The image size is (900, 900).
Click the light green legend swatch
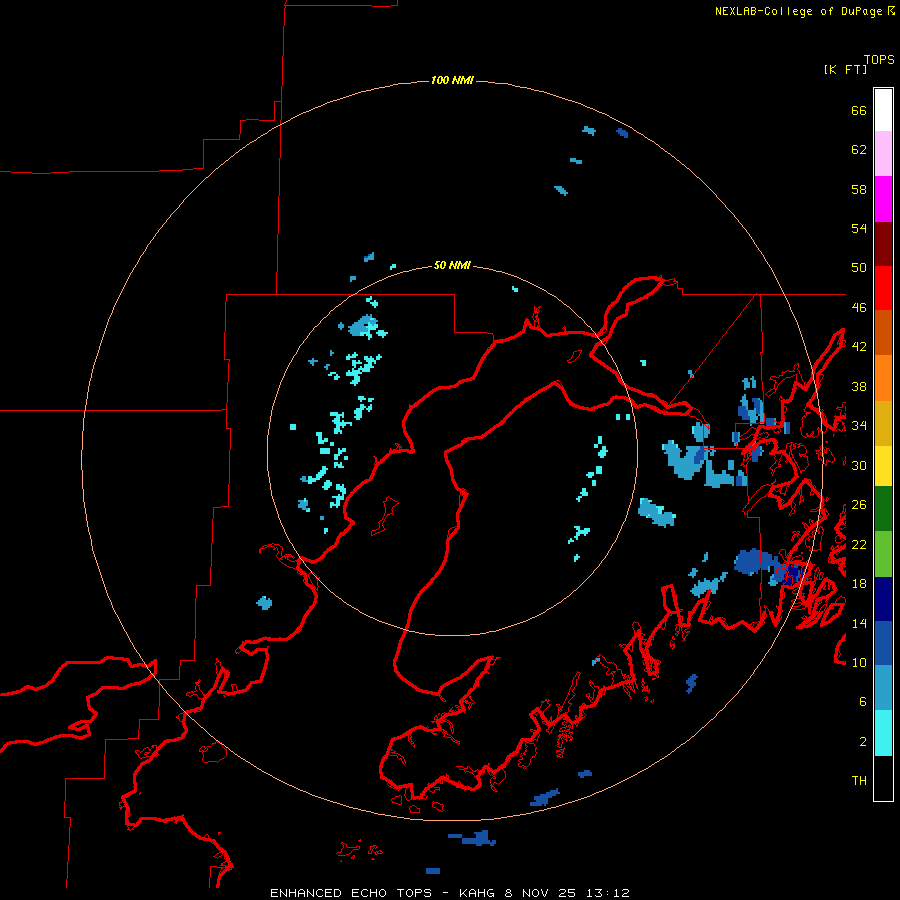[x=883, y=554]
